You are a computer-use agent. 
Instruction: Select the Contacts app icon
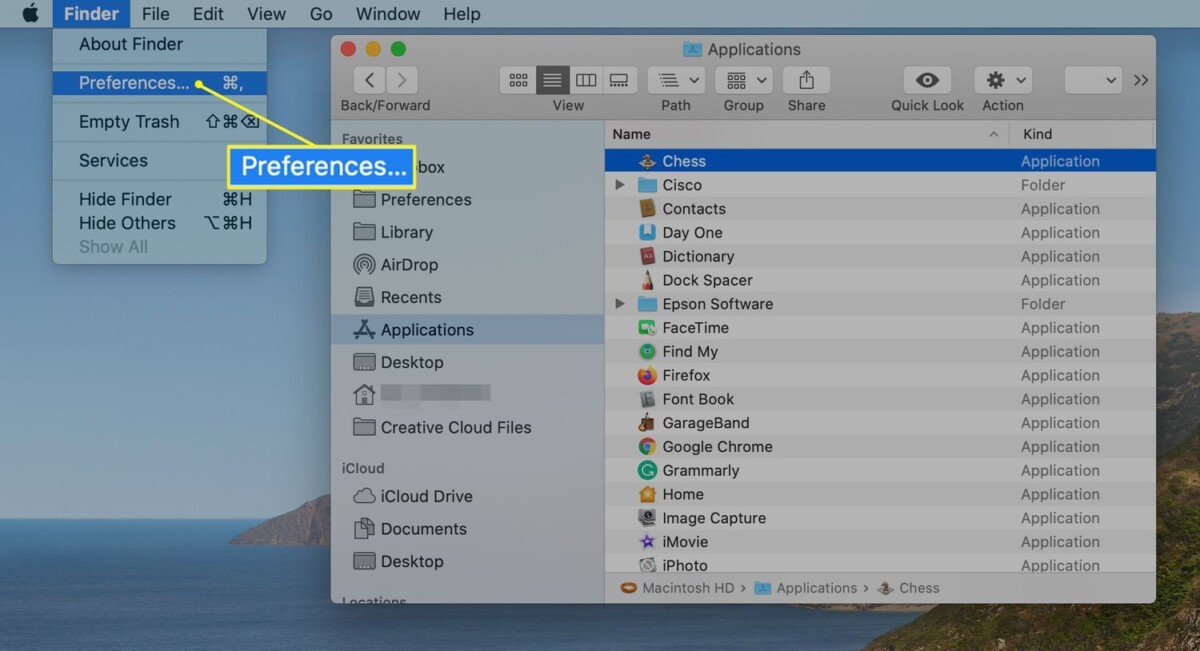[647, 209]
